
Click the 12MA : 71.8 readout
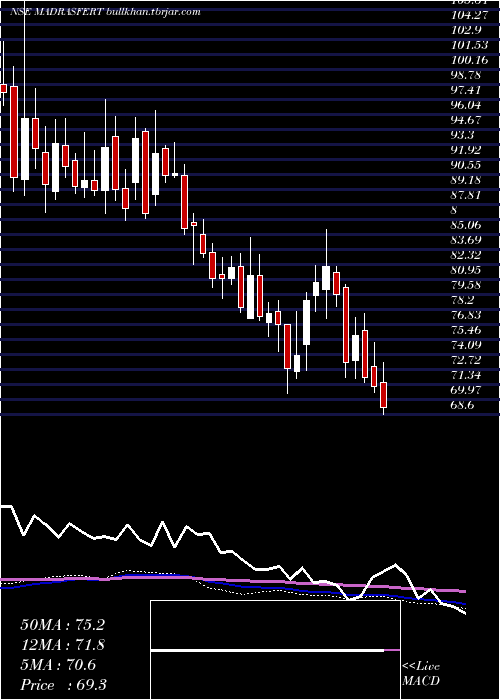click(62, 645)
